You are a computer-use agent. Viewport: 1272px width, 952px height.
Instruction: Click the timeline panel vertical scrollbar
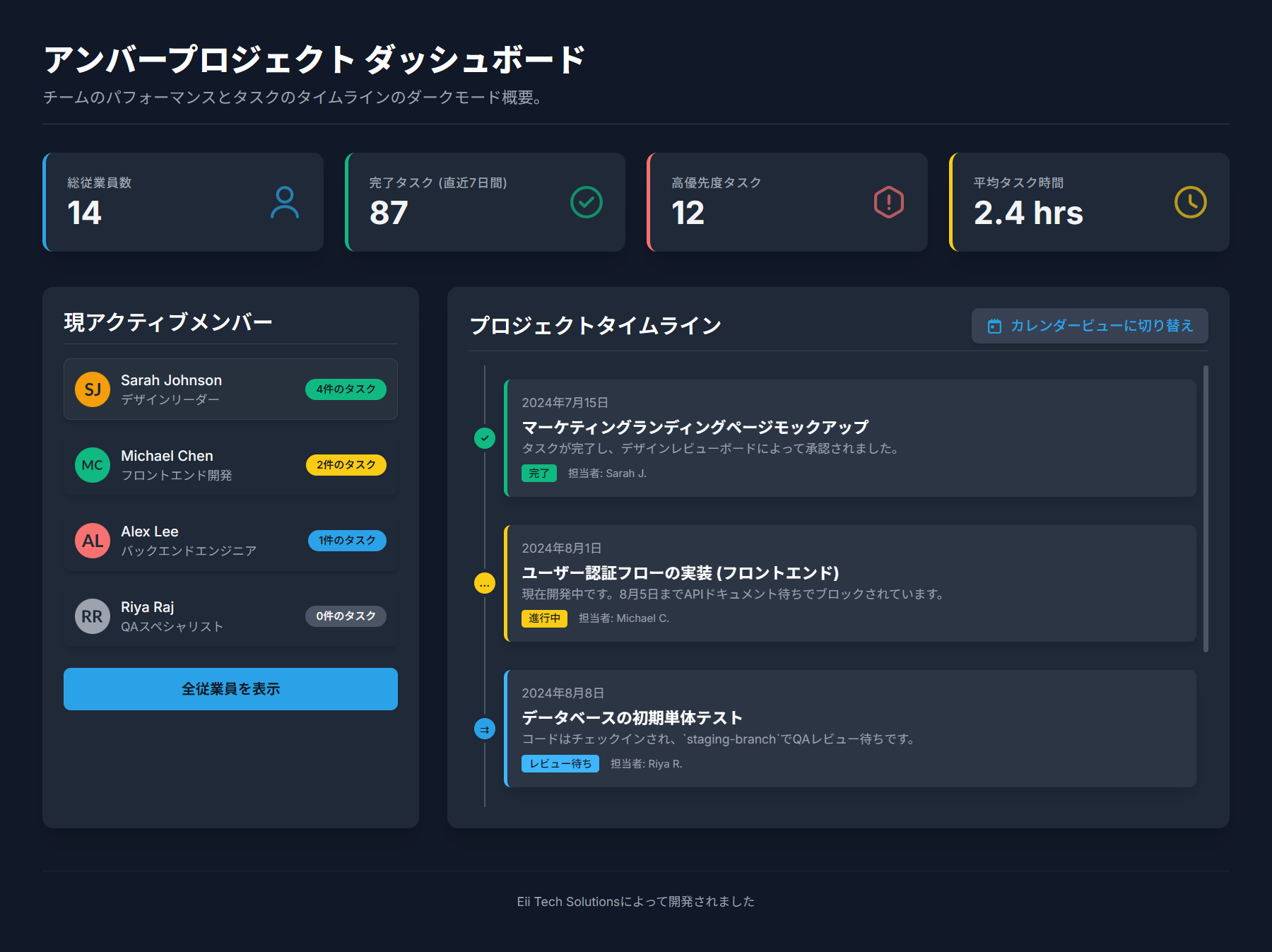pos(1206,509)
